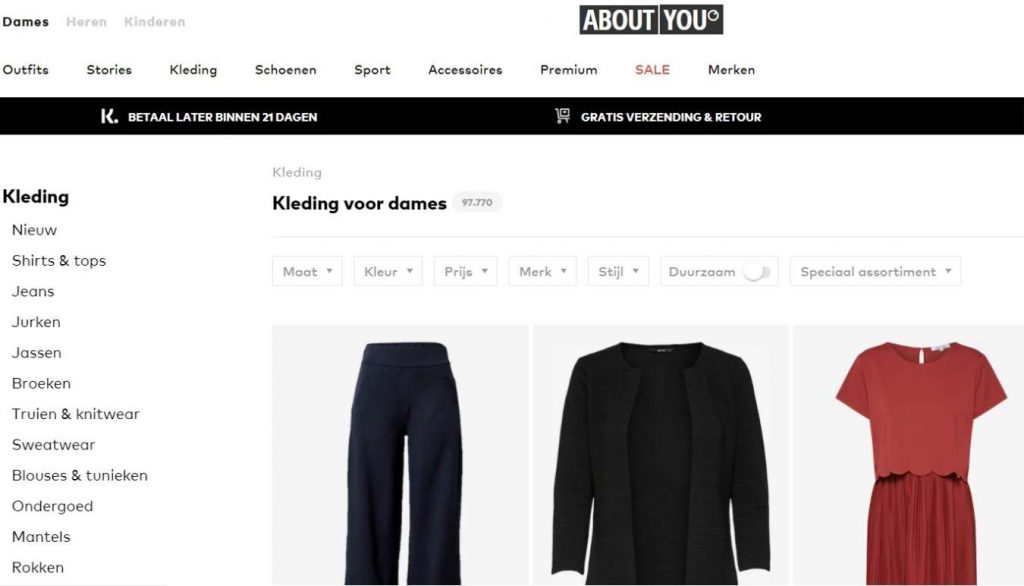
Task: Expand the Speciaal assortiment dropdown
Action: pos(875,271)
